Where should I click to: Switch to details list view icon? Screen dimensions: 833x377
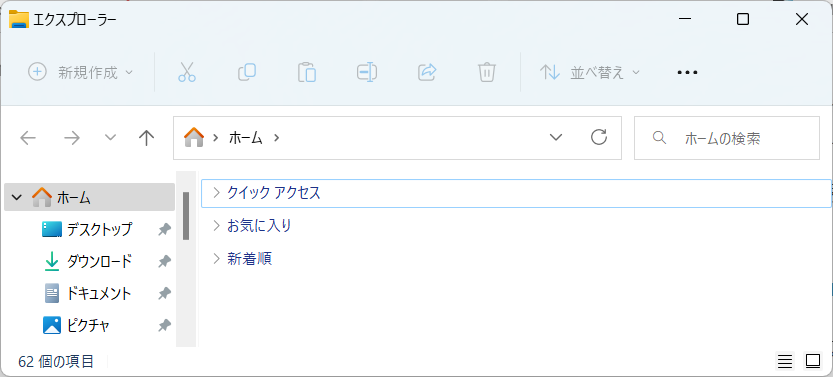(x=785, y=362)
